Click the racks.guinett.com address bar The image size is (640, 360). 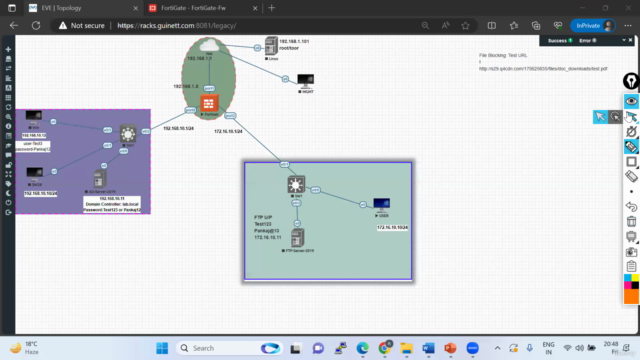click(177, 25)
